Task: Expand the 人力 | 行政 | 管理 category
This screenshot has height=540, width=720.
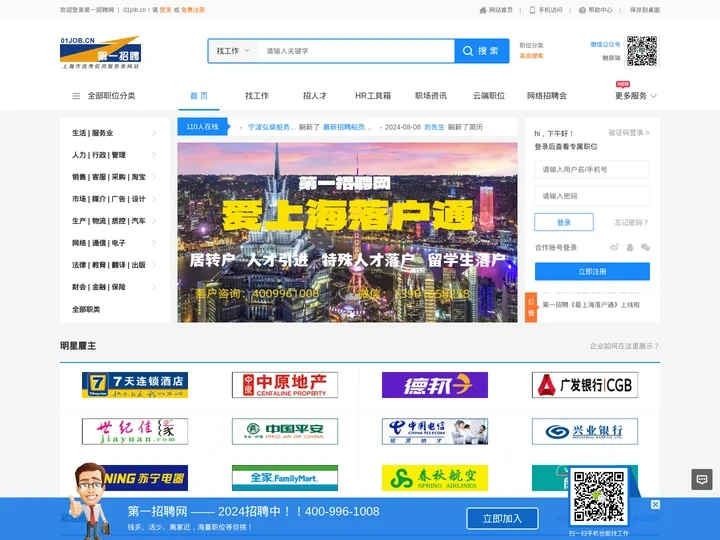Action: [114, 155]
